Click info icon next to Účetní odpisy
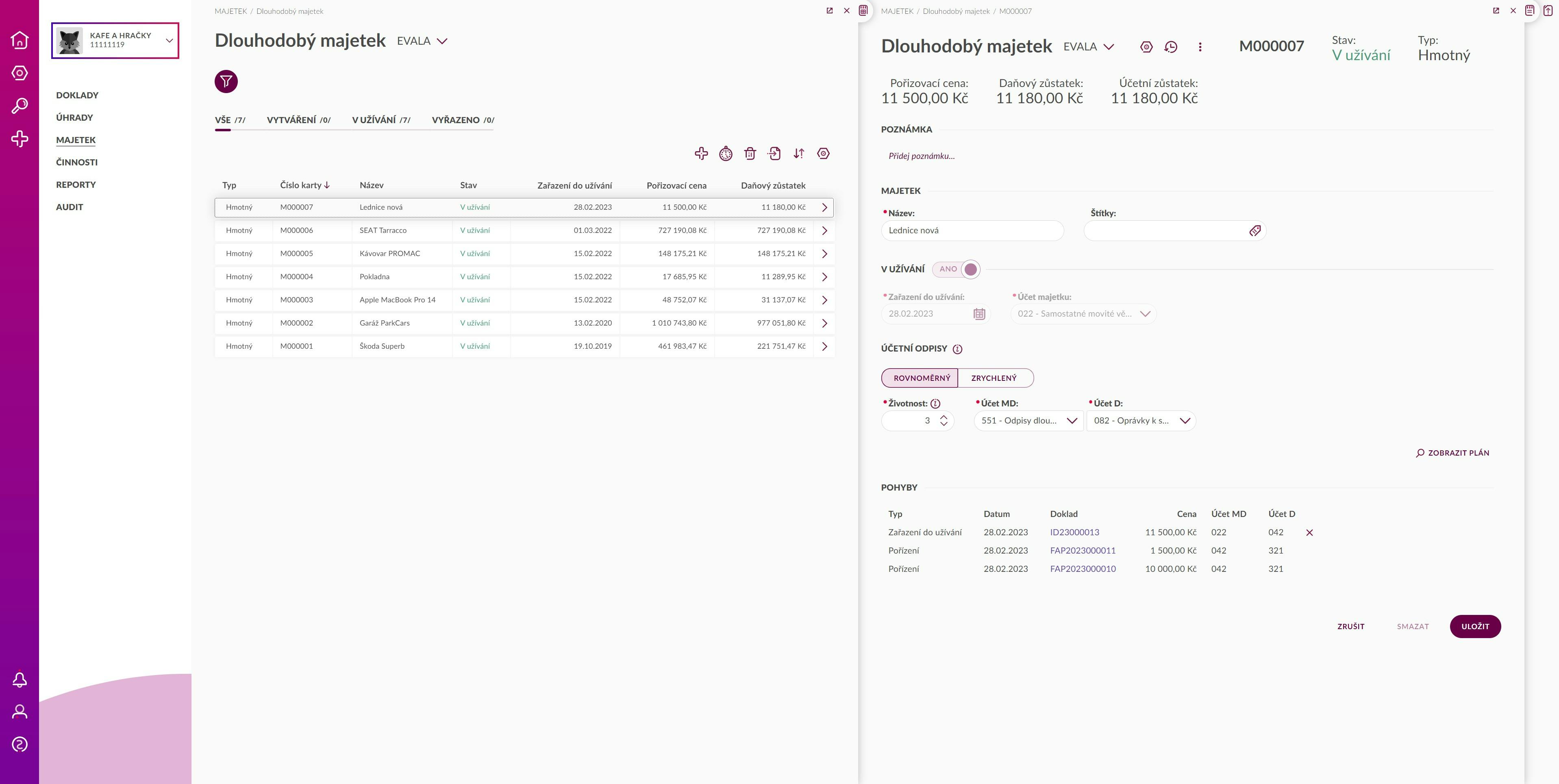1559x784 pixels. tap(957, 349)
